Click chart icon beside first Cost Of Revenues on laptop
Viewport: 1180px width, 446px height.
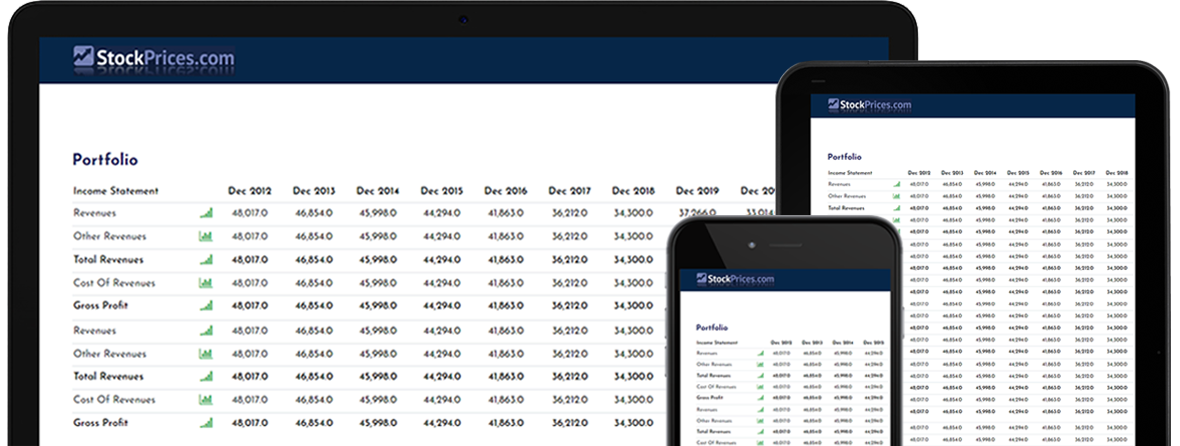point(206,283)
